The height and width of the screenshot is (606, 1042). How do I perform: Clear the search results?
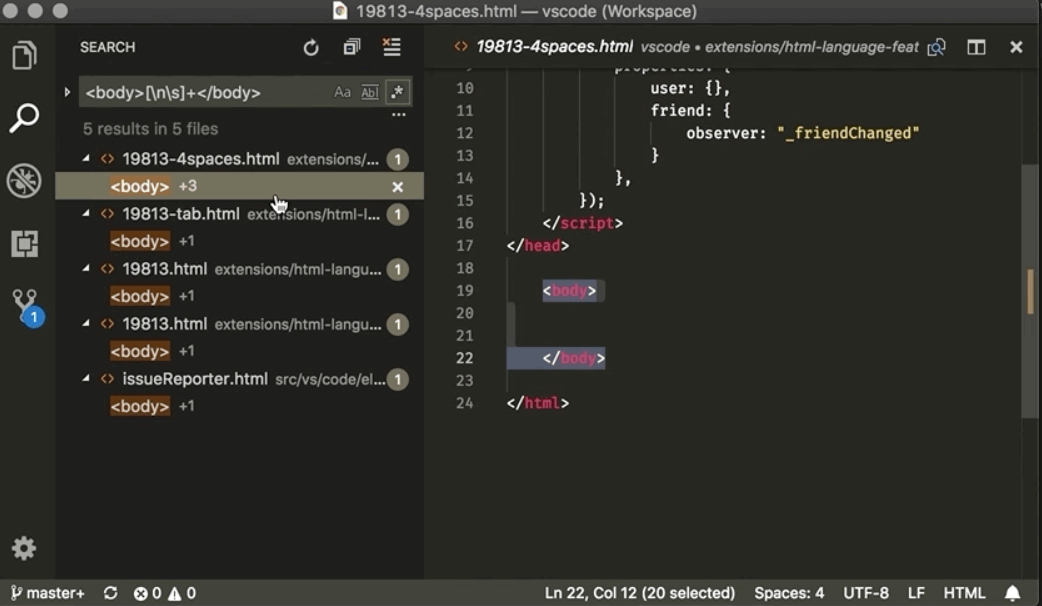coord(392,48)
